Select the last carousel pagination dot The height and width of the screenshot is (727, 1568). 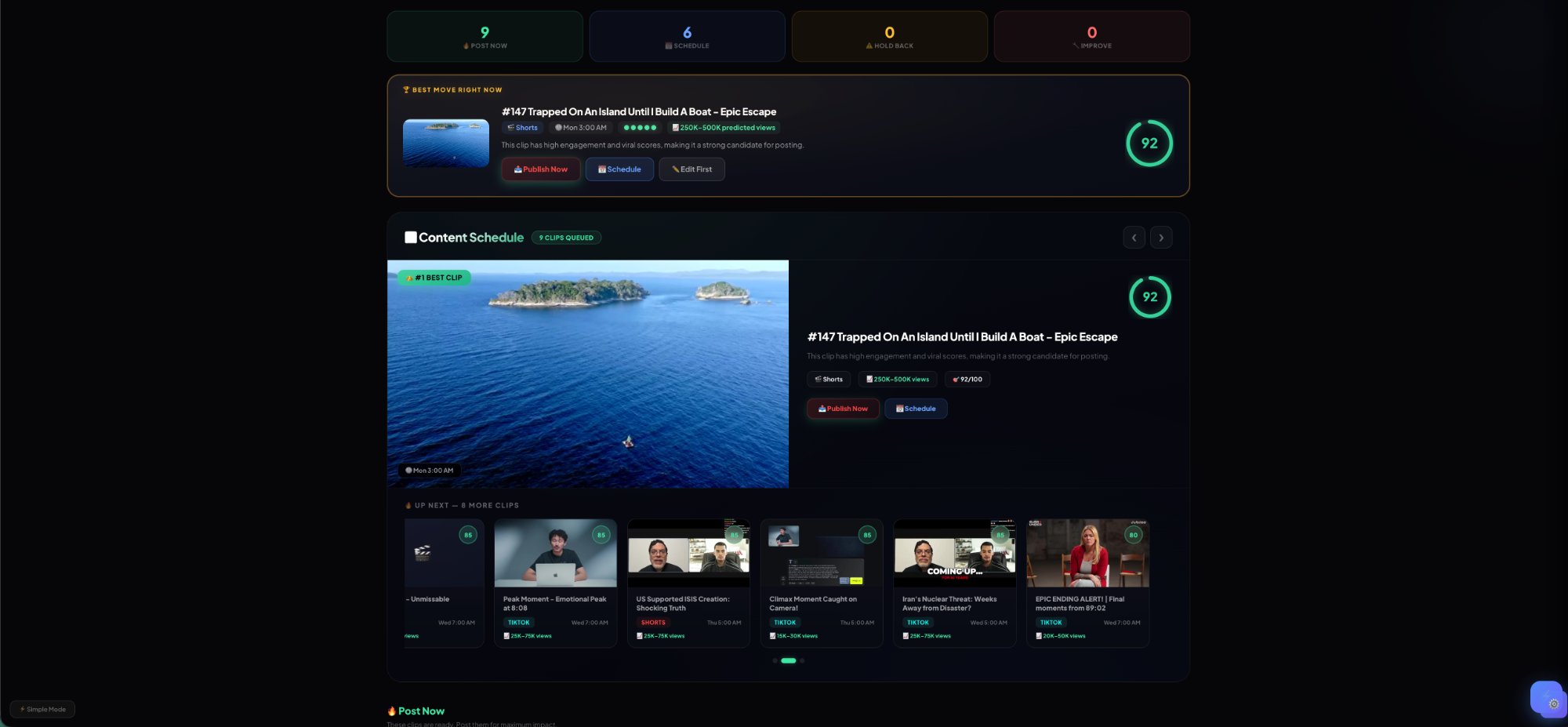click(802, 660)
